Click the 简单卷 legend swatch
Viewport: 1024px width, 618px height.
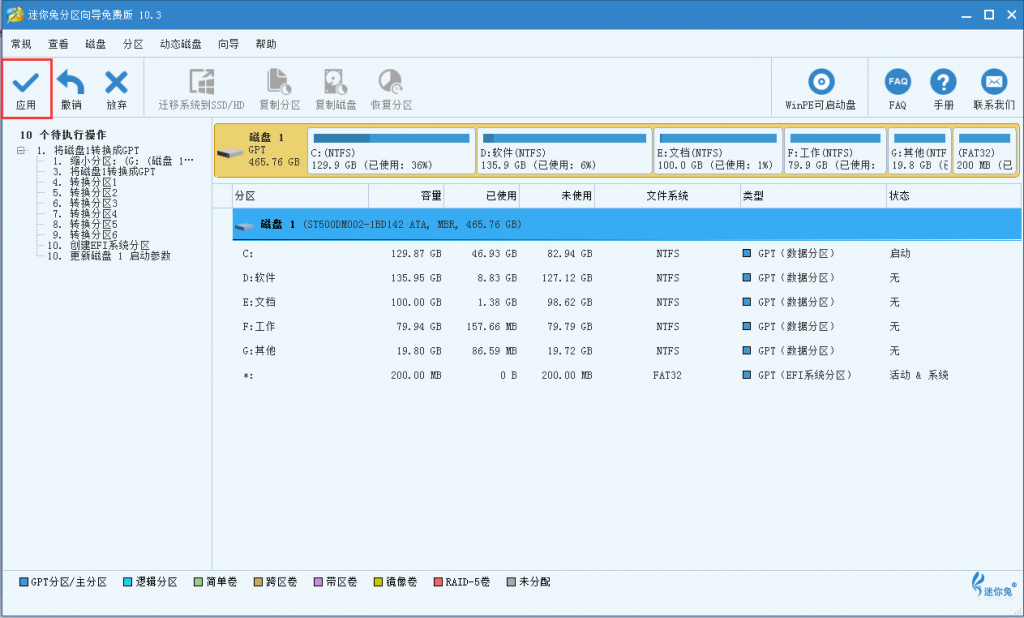click(x=199, y=582)
